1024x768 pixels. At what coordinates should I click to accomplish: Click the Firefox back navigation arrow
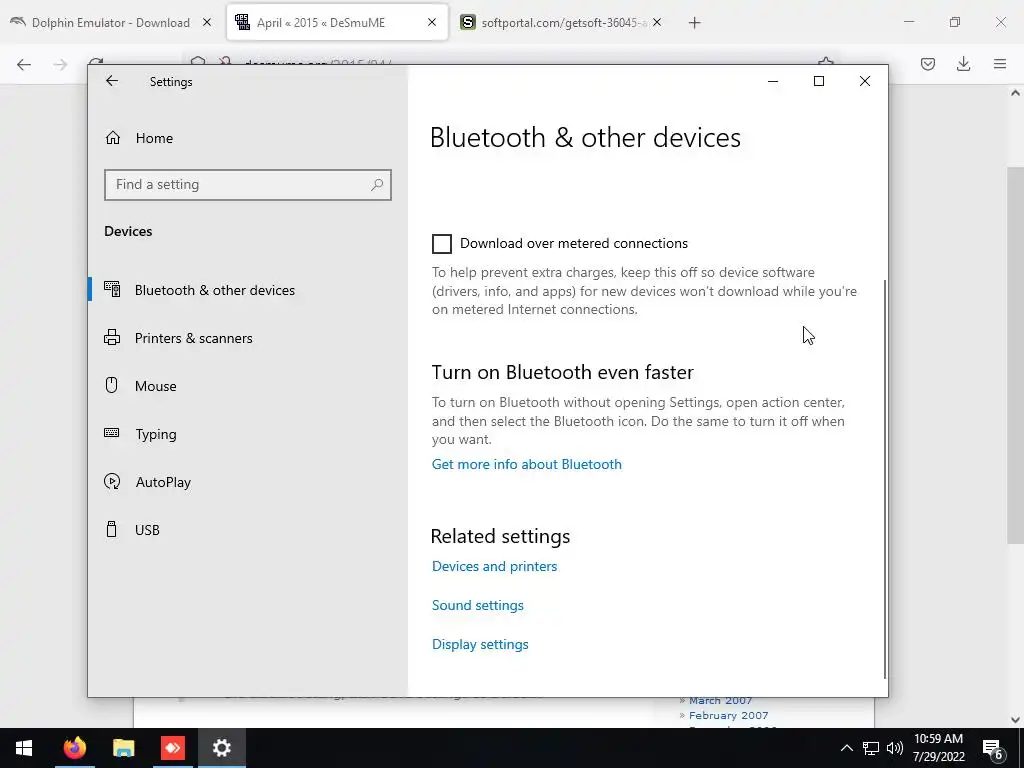point(24,64)
